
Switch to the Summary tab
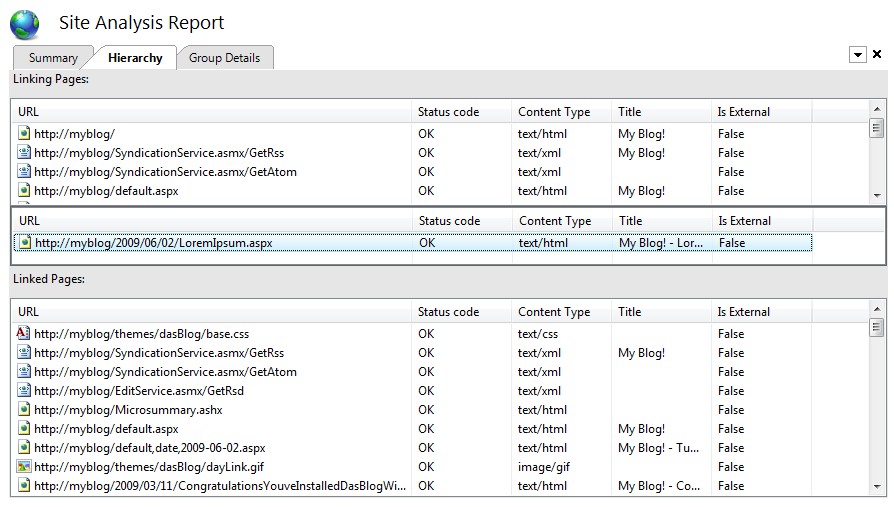click(53, 58)
